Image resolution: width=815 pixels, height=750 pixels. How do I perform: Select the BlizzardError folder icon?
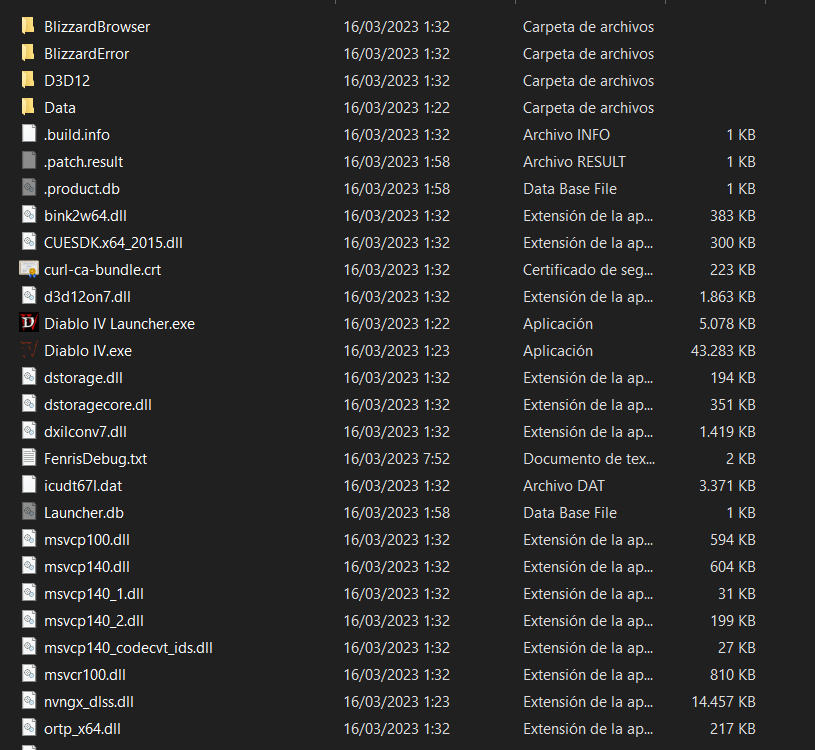[x=28, y=52]
